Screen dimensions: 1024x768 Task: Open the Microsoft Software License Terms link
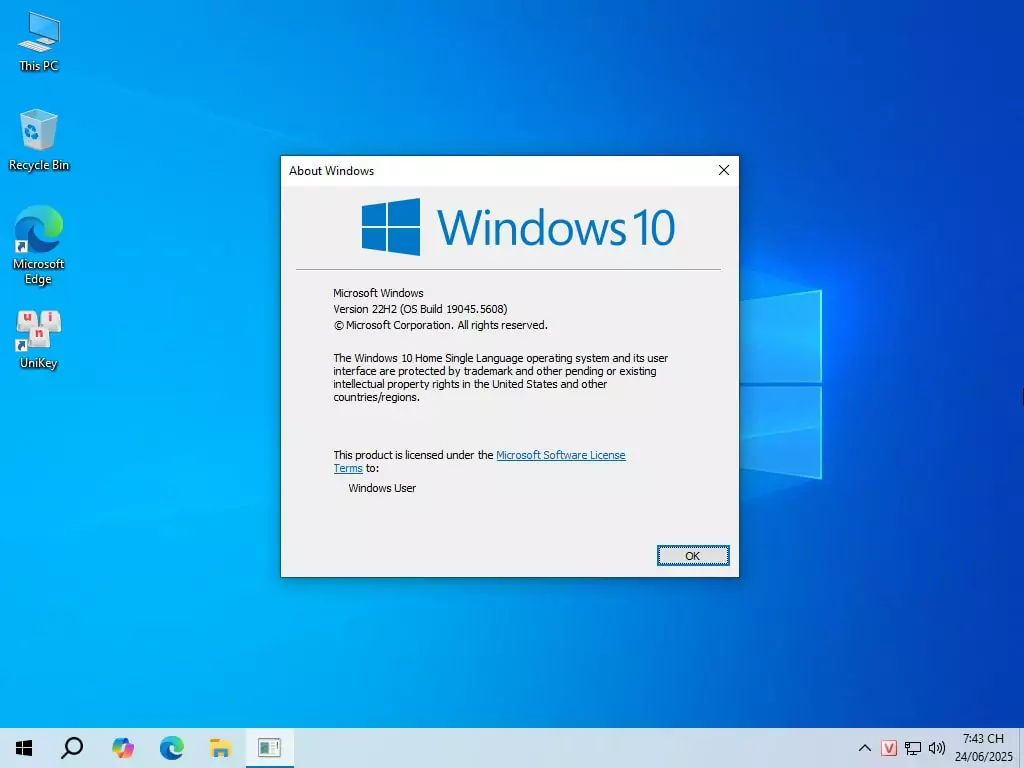(479, 462)
